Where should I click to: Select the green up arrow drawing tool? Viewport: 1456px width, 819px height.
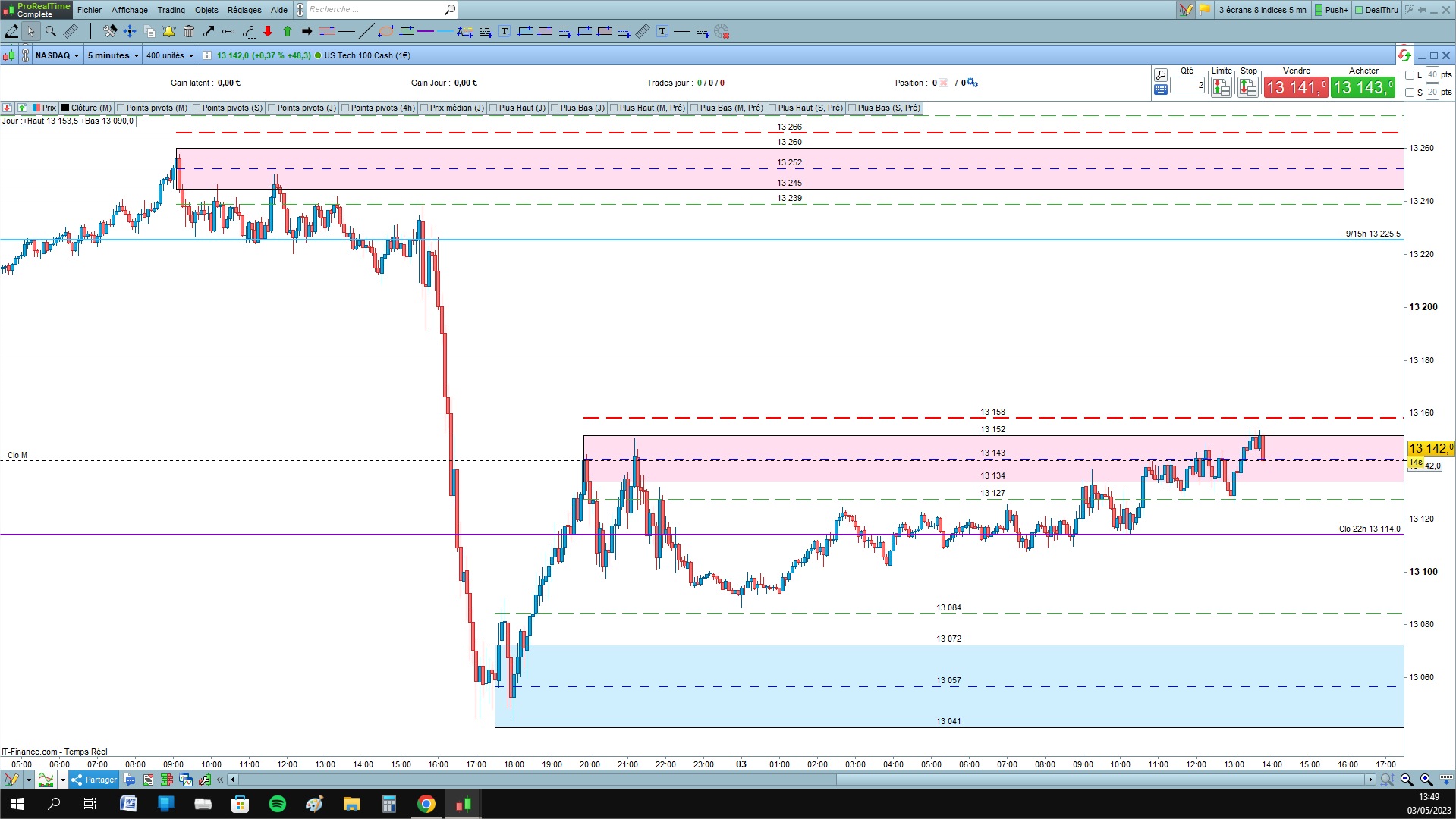point(288,31)
